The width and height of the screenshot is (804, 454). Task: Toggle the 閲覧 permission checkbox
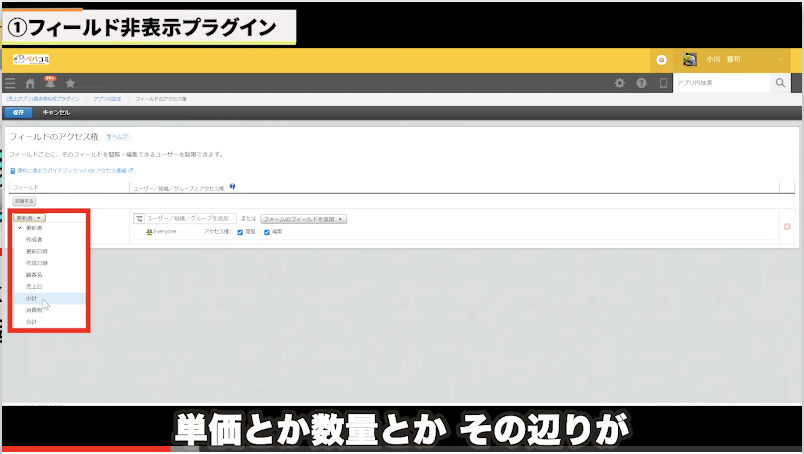point(241,232)
